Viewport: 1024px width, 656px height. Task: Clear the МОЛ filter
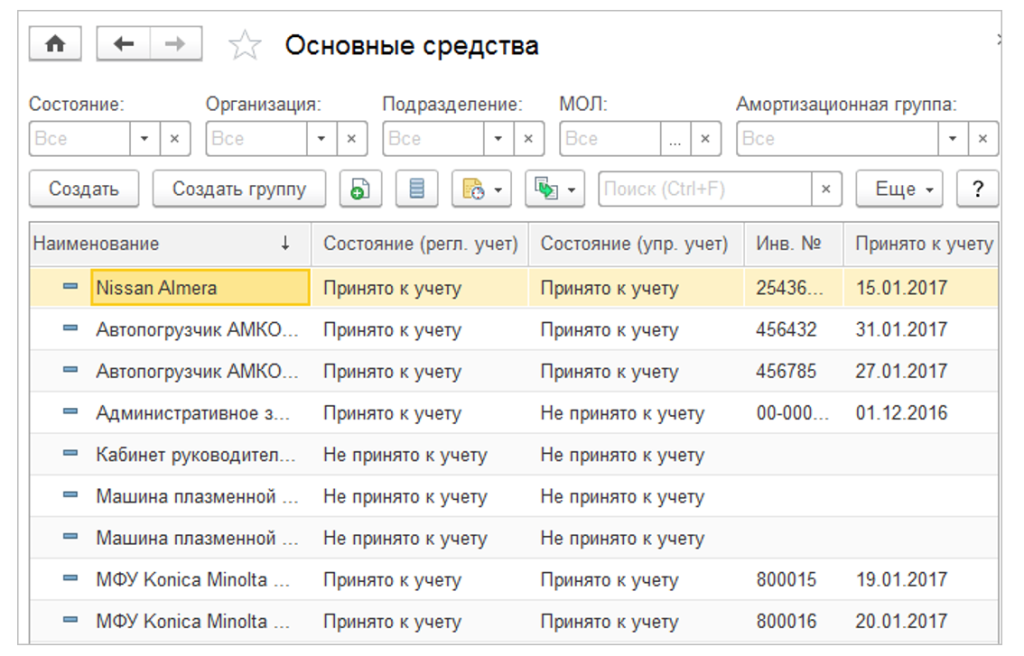[x=705, y=139]
